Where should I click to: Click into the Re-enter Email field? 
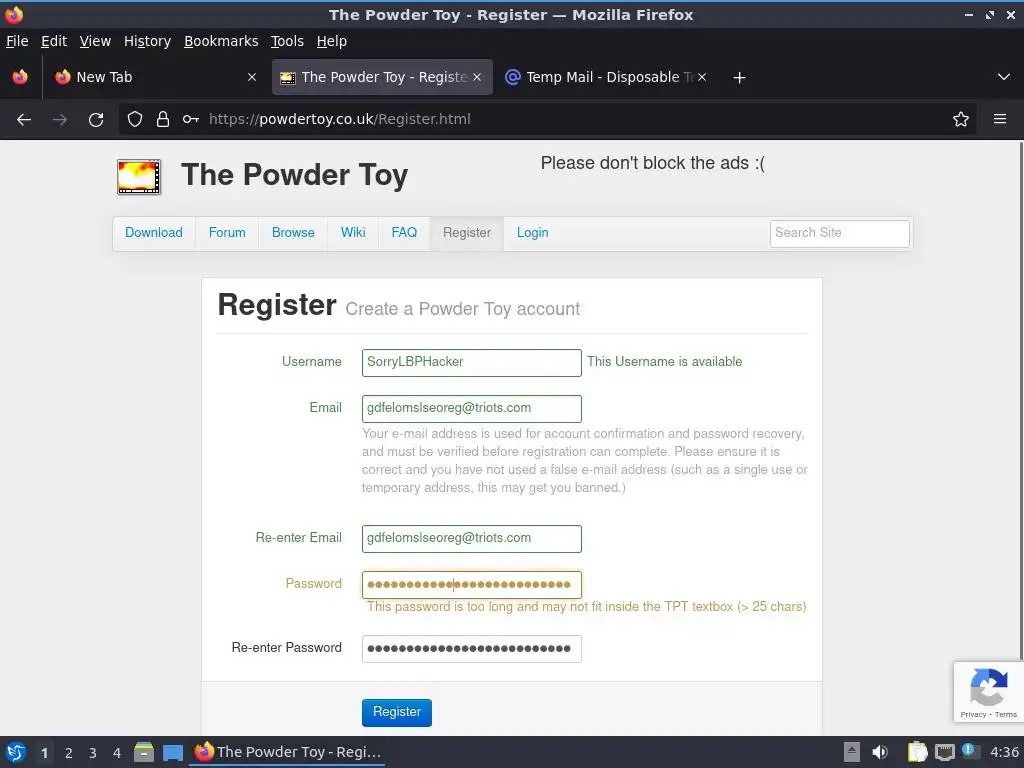click(472, 539)
